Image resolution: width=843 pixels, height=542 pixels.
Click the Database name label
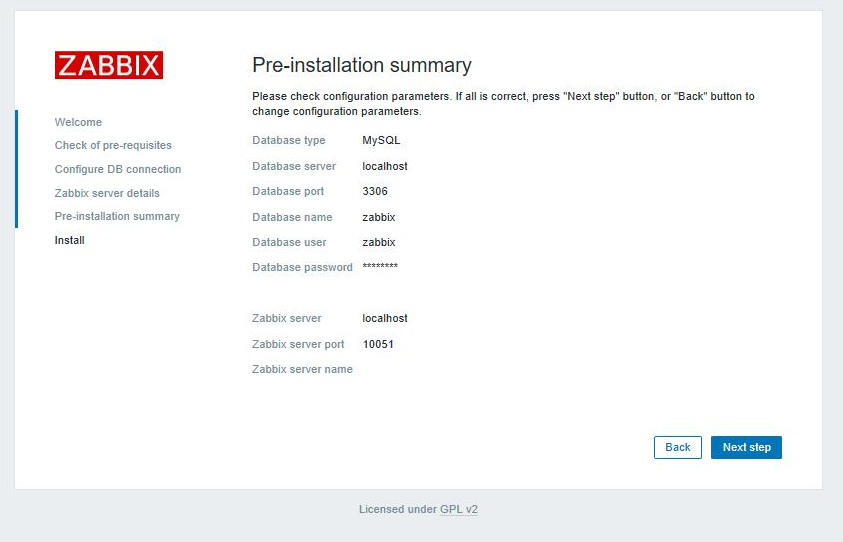point(292,217)
